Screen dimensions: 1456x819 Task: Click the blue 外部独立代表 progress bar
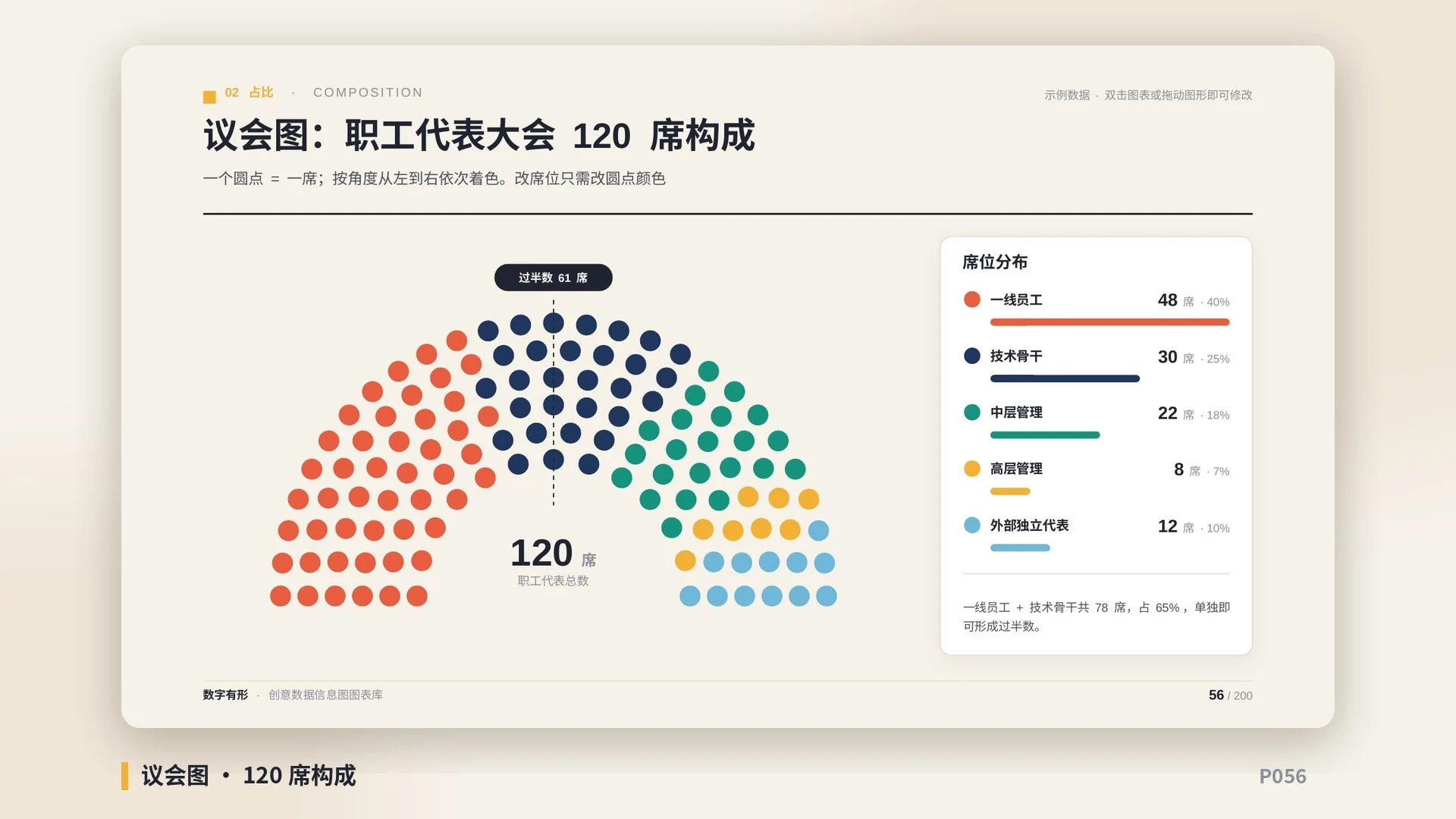1020,548
